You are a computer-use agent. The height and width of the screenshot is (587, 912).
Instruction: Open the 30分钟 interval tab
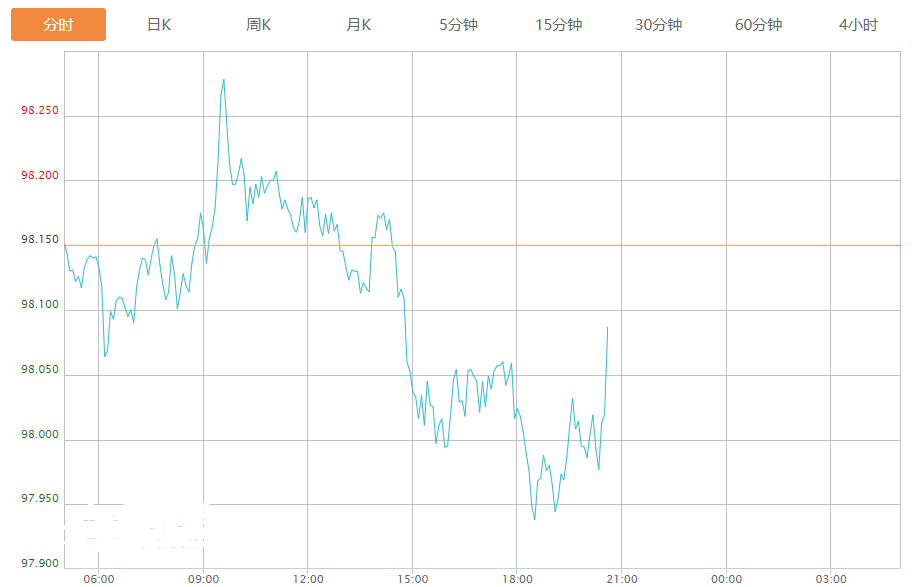pos(659,25)
